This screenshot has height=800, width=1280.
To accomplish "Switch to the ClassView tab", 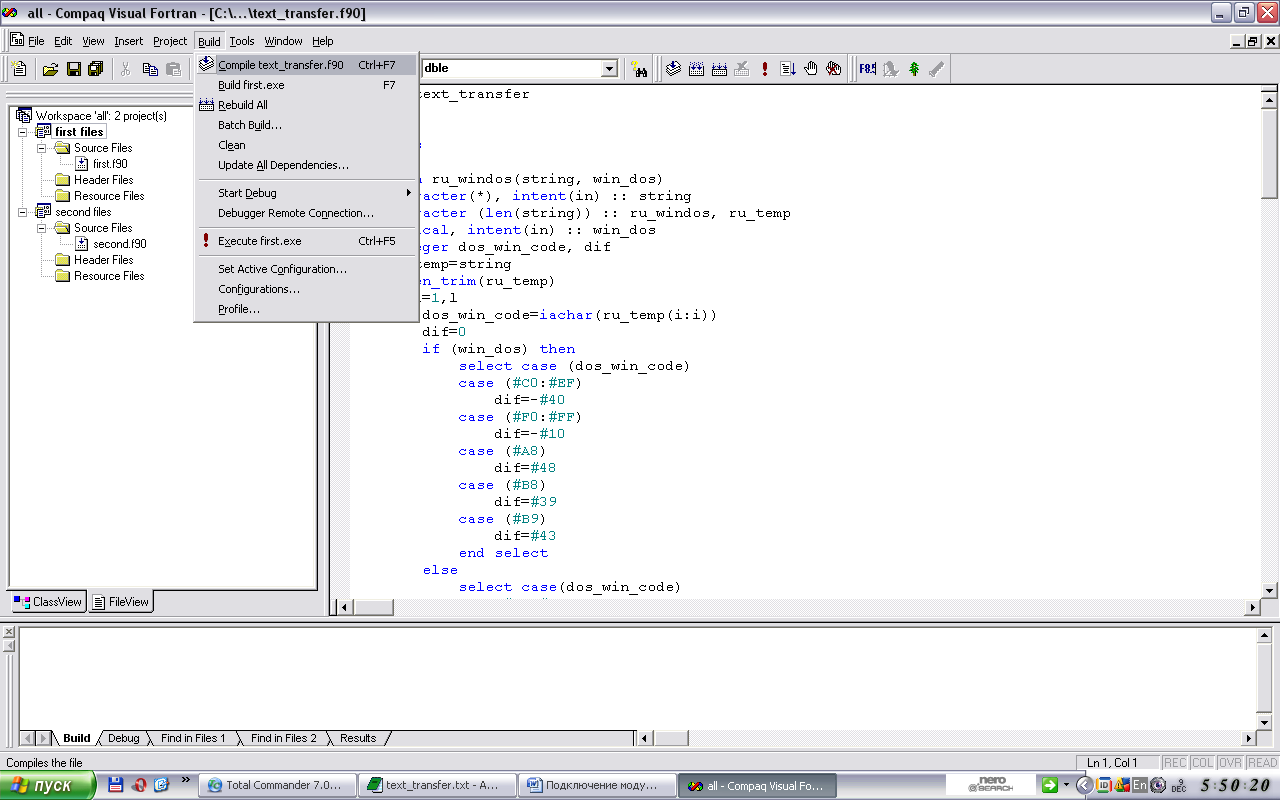I will click(48, 602).
